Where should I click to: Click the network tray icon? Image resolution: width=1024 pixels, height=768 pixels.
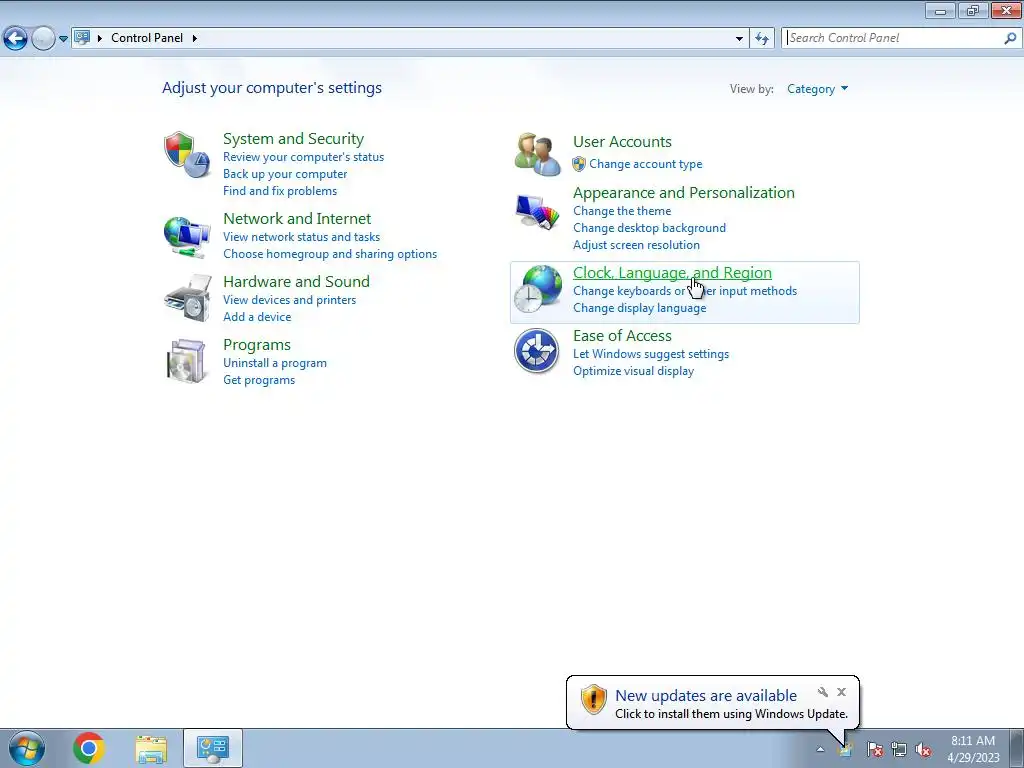899,749
